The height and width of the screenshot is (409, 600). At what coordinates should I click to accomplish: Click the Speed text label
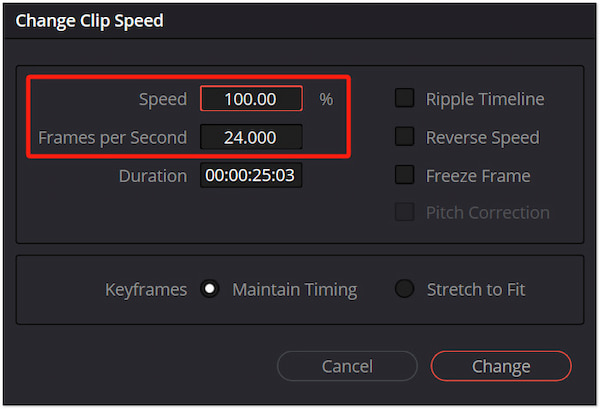pos(163,99)
